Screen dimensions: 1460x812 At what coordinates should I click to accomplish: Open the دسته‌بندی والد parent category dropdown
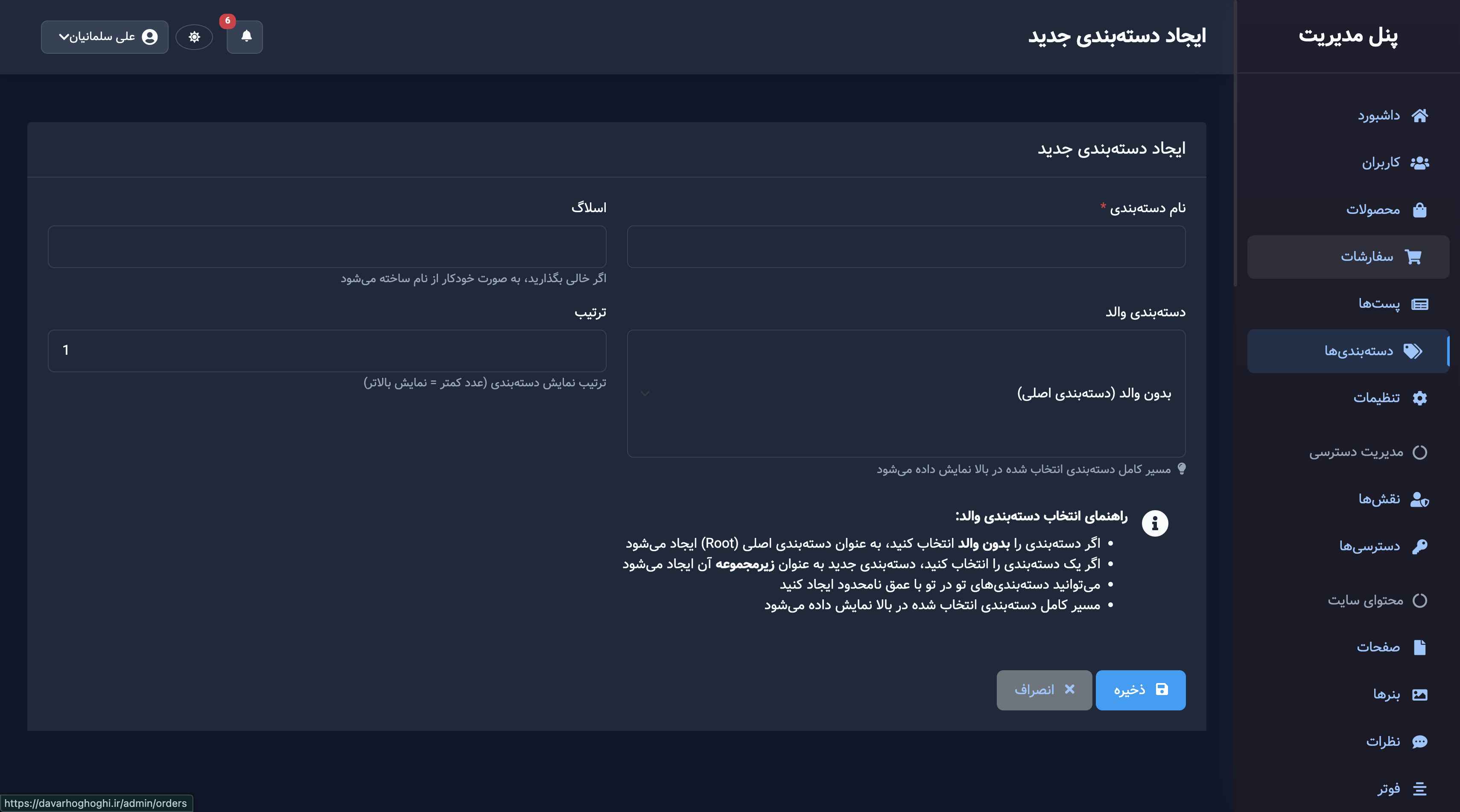(906, 393)
